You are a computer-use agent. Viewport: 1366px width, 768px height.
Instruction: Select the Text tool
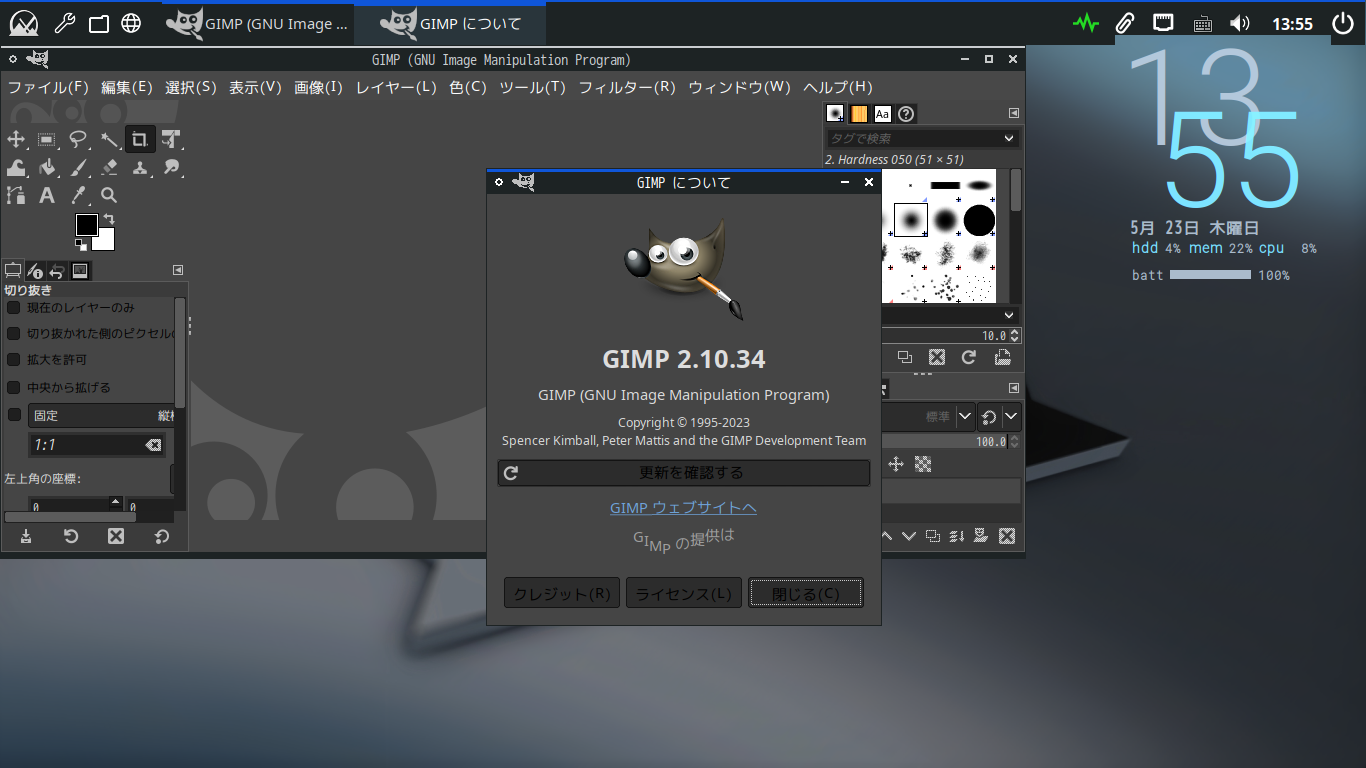47,196
